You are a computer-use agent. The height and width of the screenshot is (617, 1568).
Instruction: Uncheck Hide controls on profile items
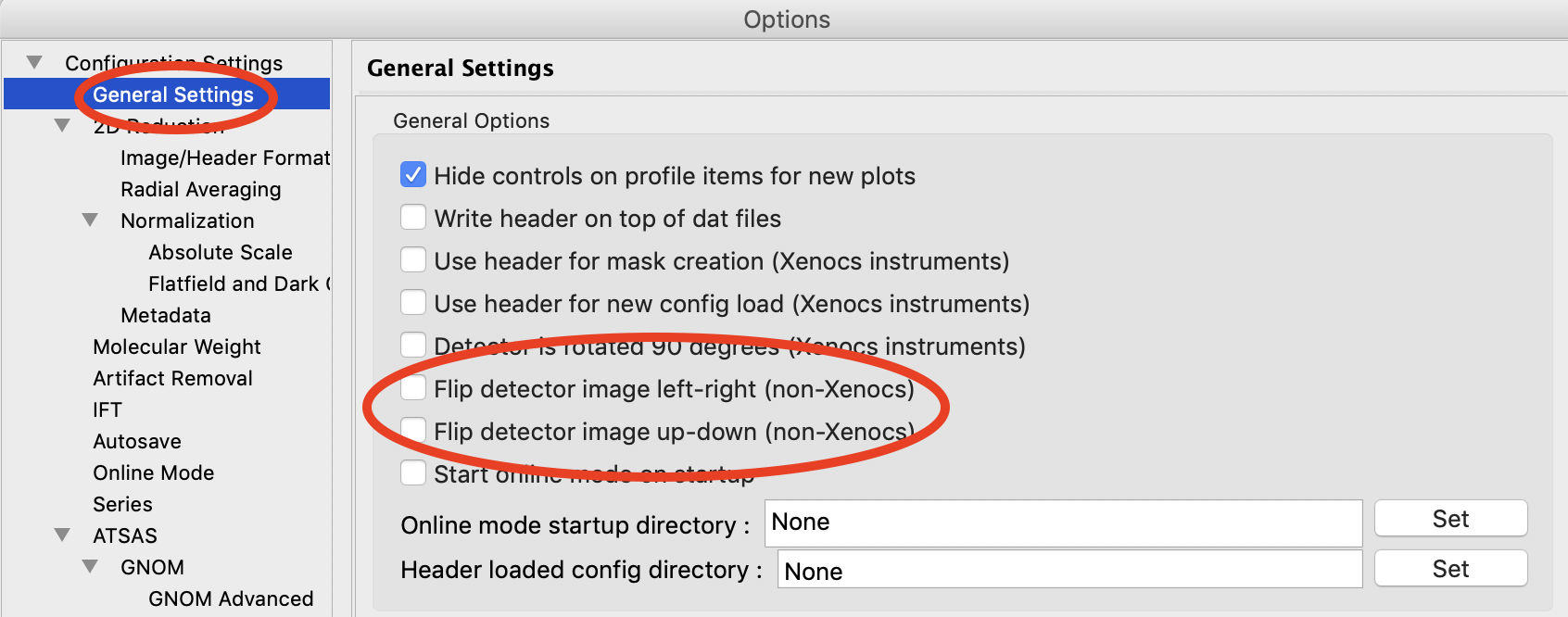413,175
